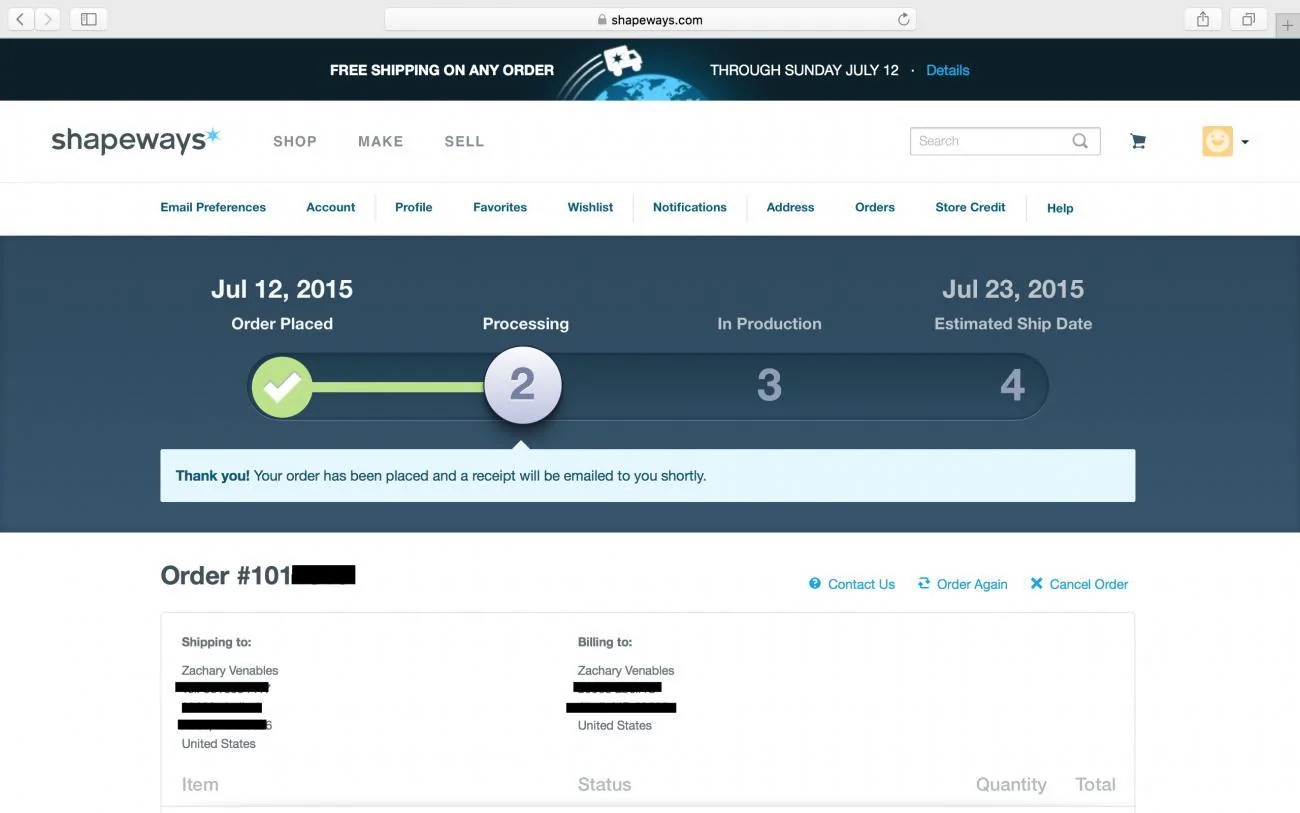Click the Status column header

(x=604, y=785)
